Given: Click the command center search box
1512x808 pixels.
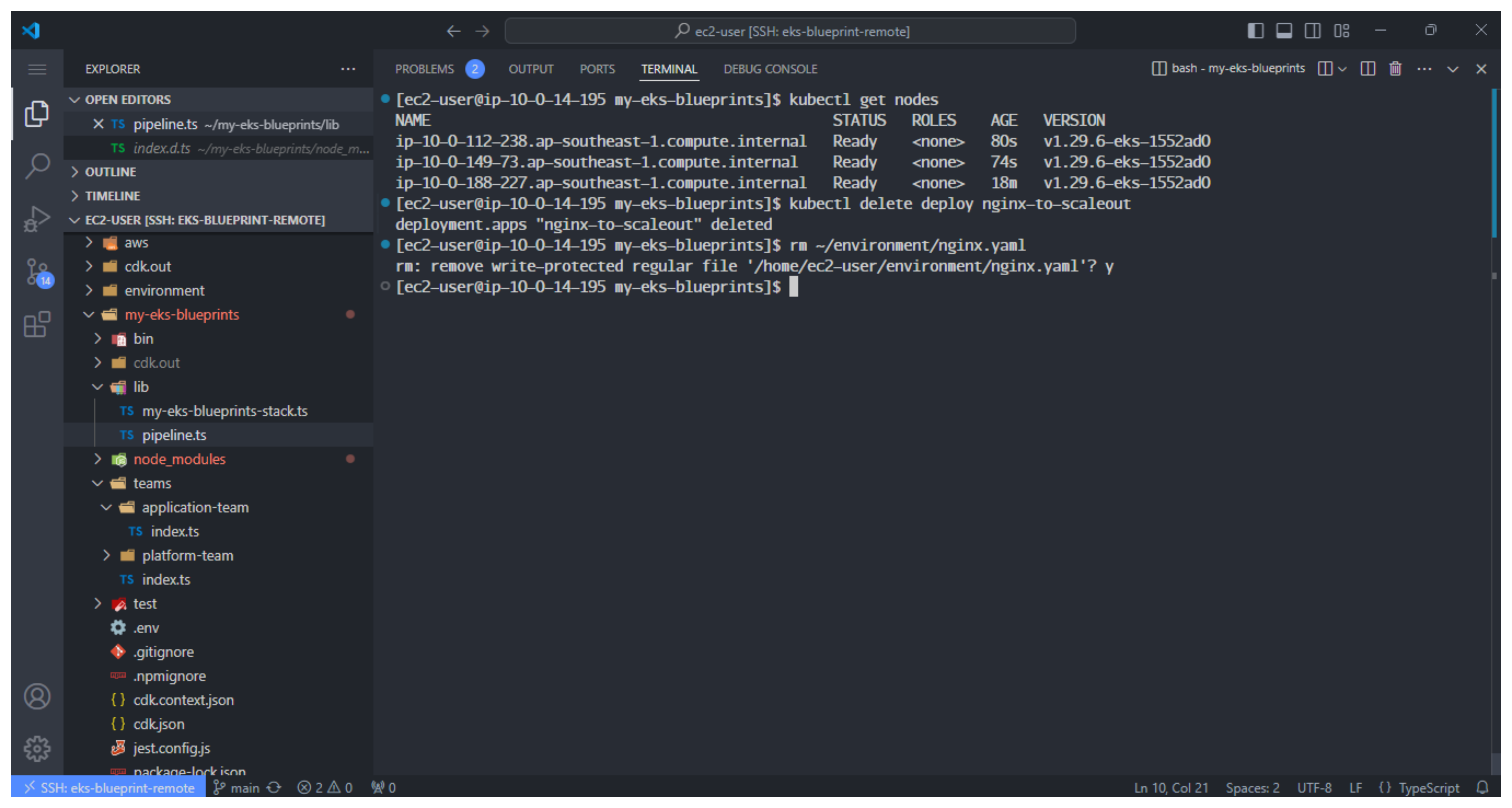Looking at the screenshot, I should tap(790, 31).
